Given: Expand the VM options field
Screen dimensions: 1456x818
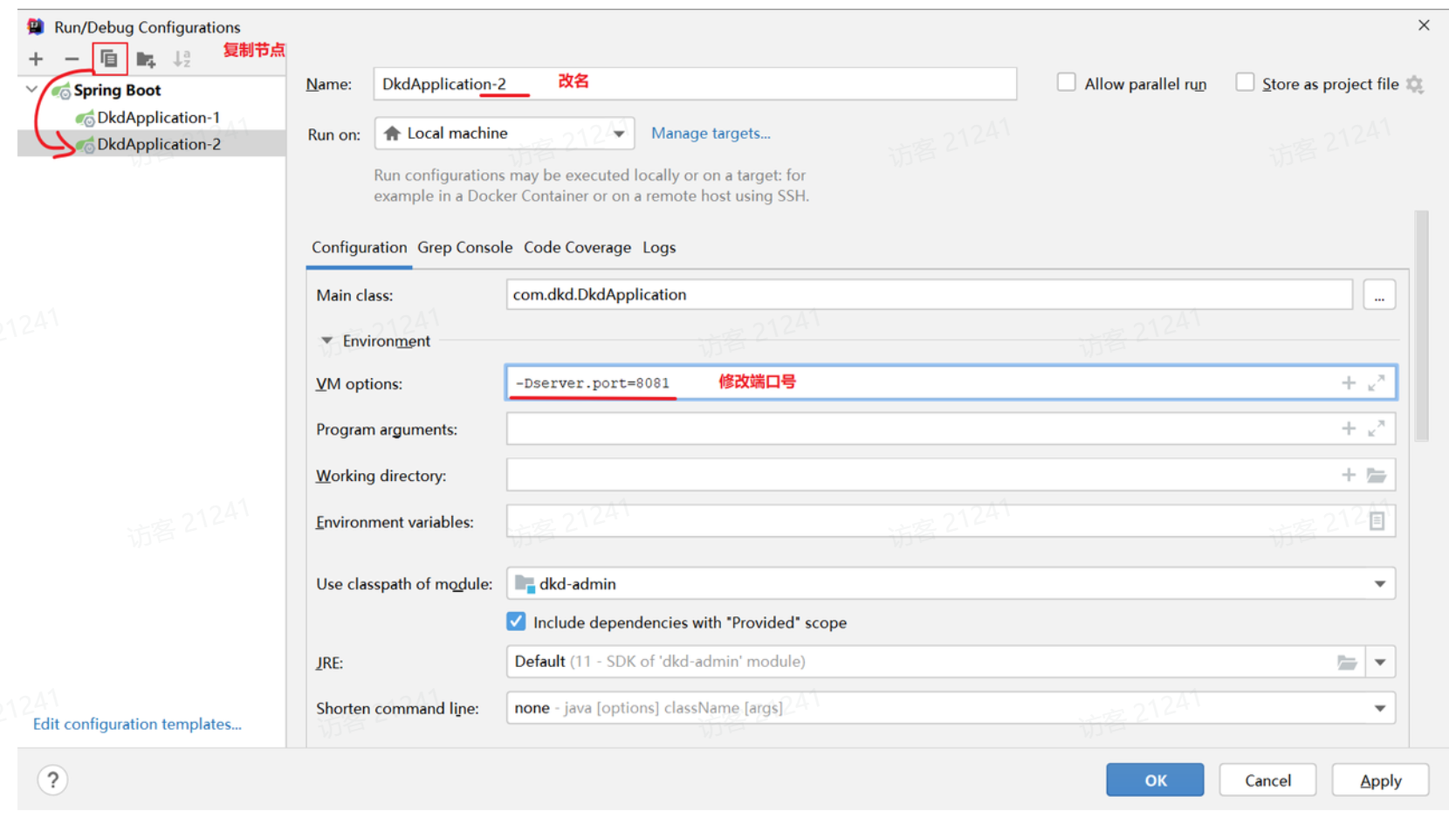Looking at the screenshot, I should click(x=1377, y=383).
